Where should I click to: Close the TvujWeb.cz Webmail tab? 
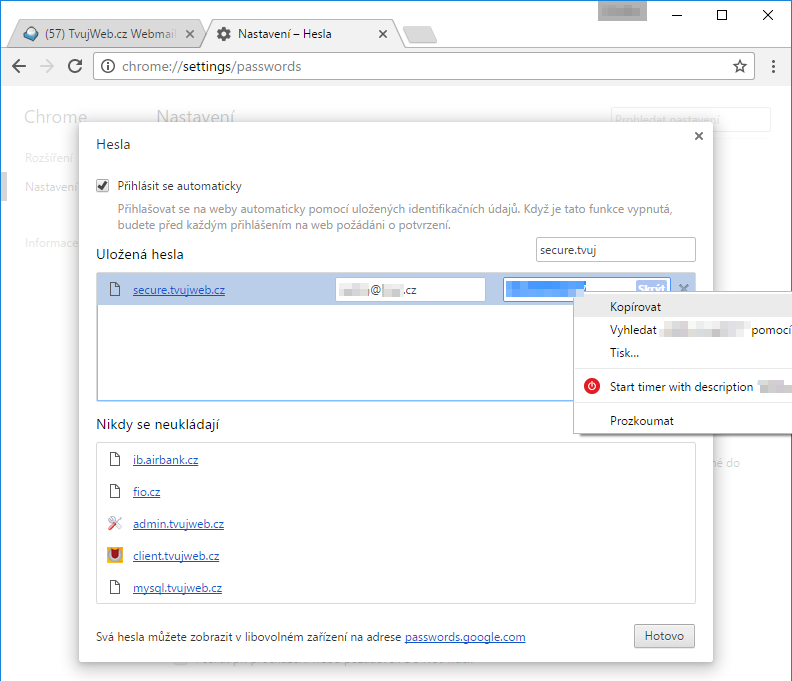pyautogui.click(x=191, y=34)
